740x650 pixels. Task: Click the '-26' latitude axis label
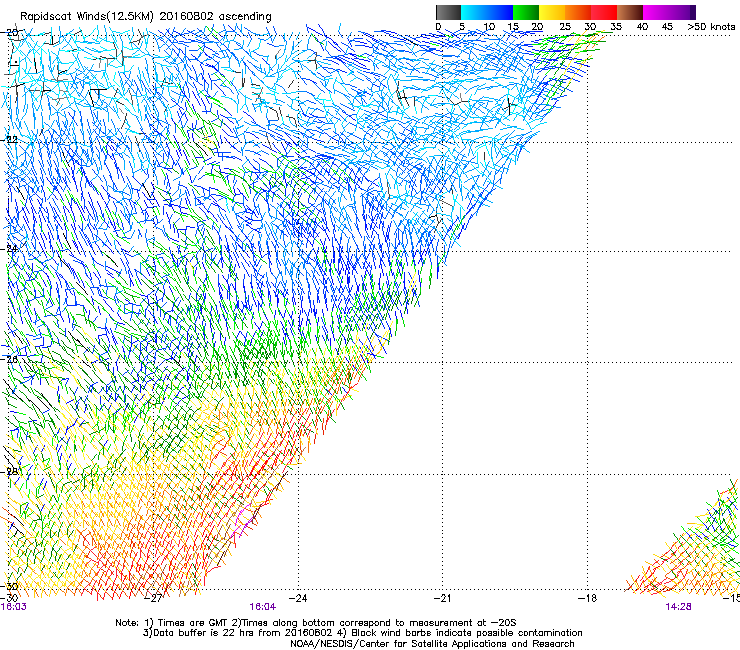[9, 360]
